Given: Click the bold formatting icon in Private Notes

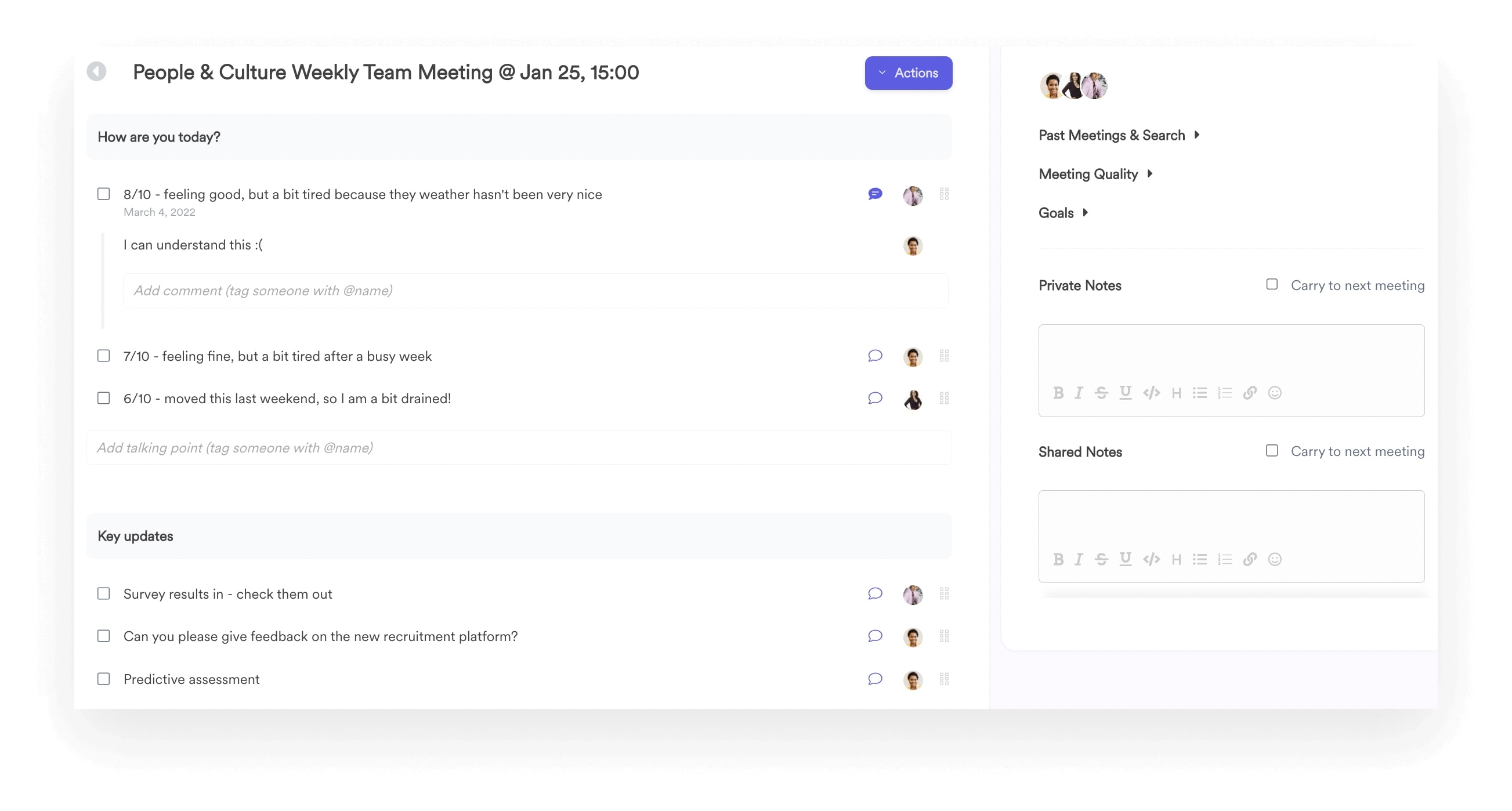Looking at the screenshot, I should pos(1058,392).
